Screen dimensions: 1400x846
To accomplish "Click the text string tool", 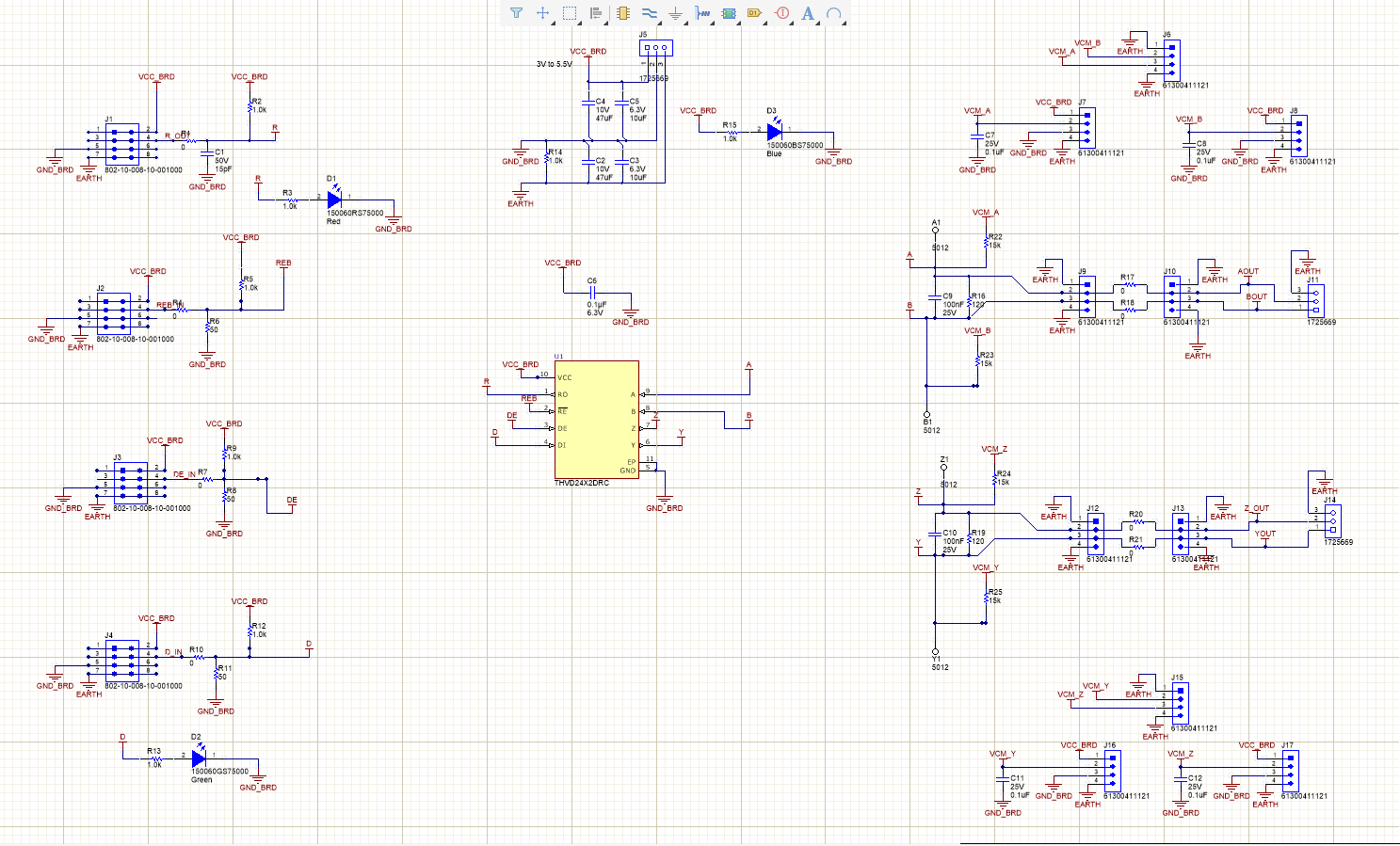I will (807, 13).
